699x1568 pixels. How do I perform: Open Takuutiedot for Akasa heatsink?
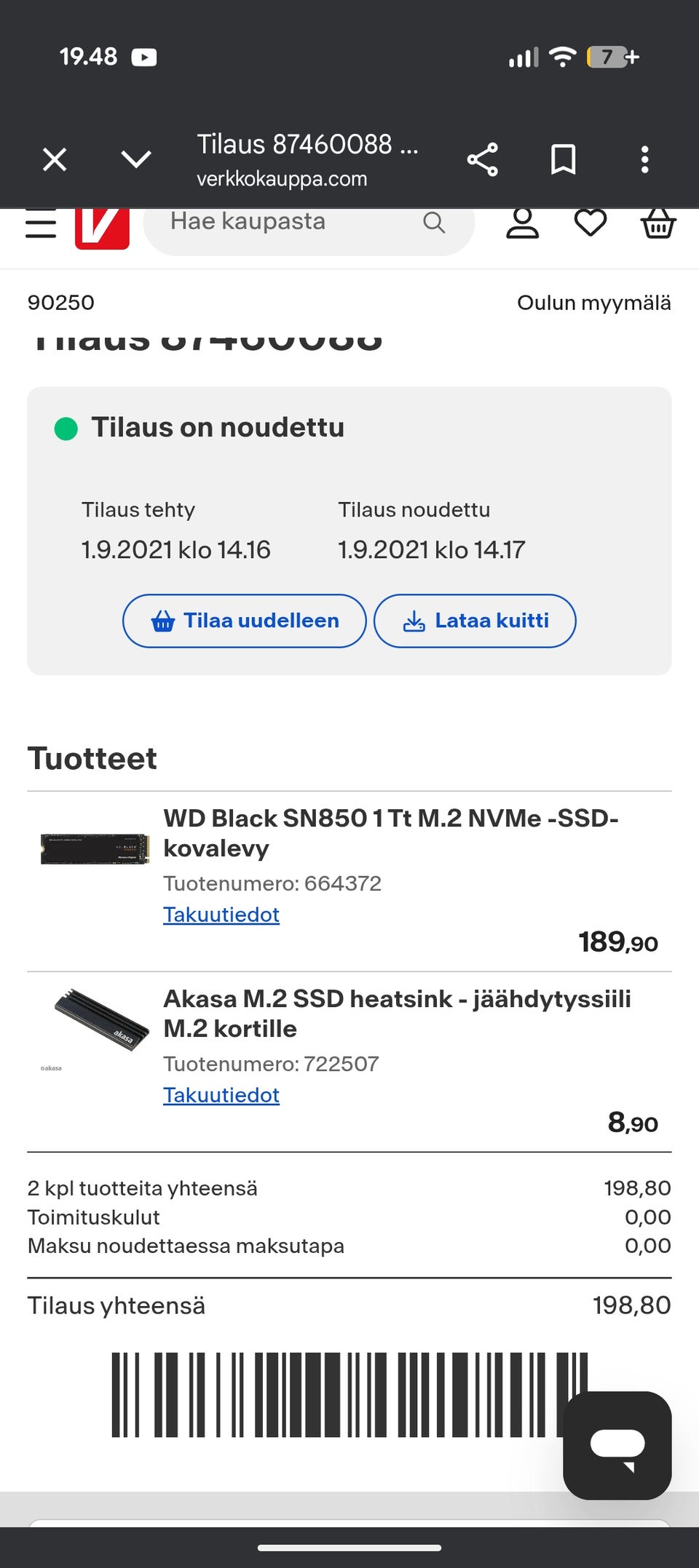pyautogui.click(x=221, y=1095)
